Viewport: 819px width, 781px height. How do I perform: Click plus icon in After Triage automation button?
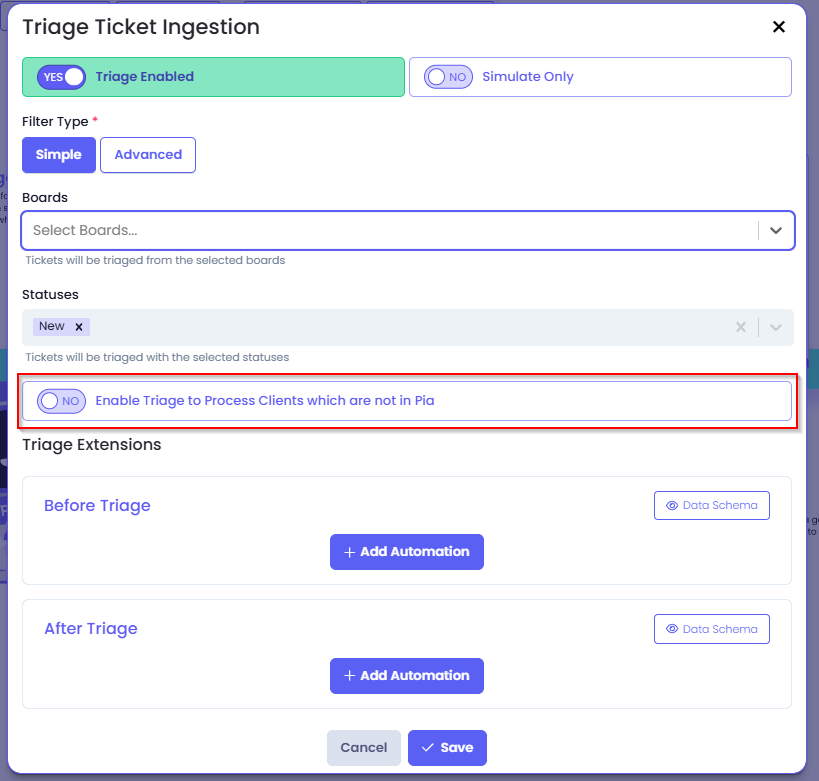tap(349, 675)
